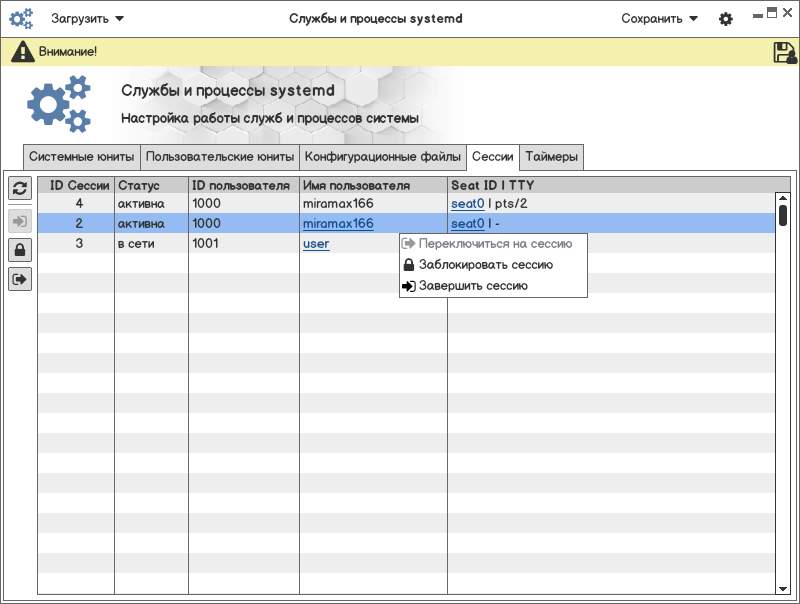This screenshot has height=604, width=800.
Task: Open the Пользовательские юниты tab
Action: (x=220, y=157)
